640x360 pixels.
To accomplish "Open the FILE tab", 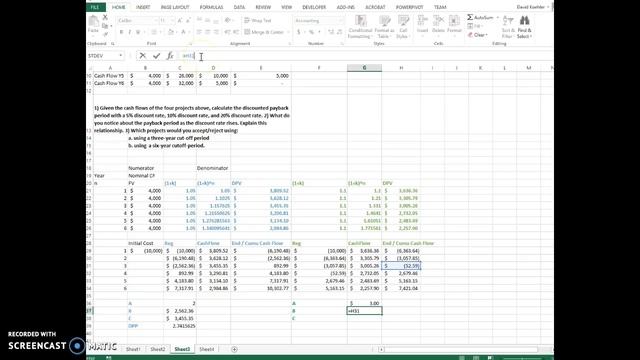I will point(96,7).
